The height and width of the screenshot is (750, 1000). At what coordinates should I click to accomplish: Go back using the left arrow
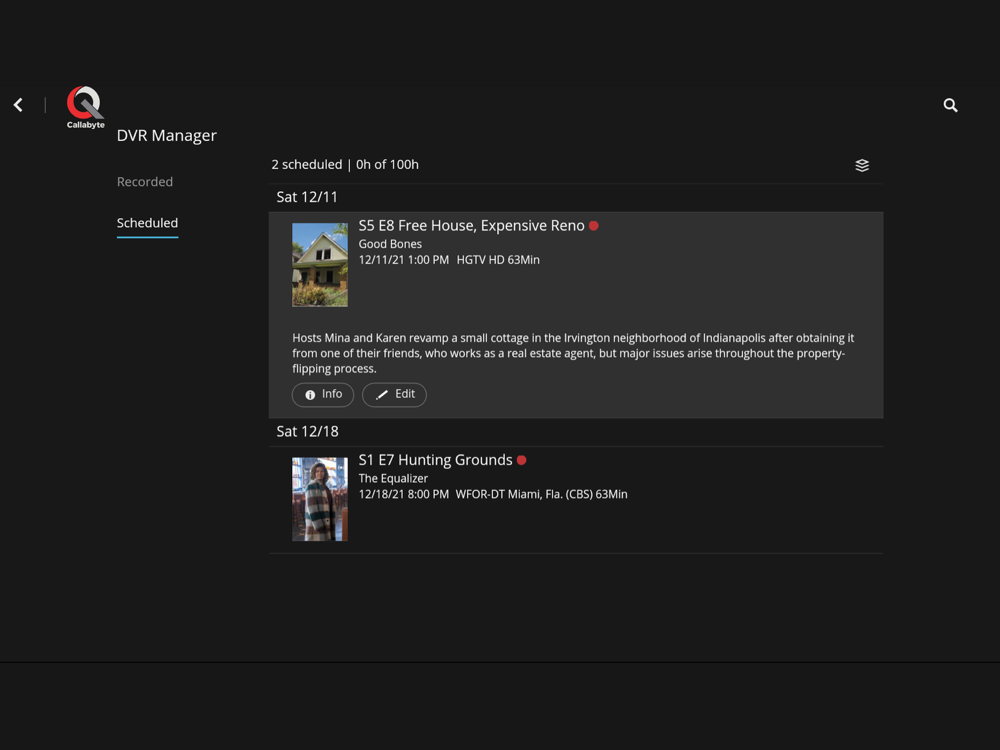18,105
